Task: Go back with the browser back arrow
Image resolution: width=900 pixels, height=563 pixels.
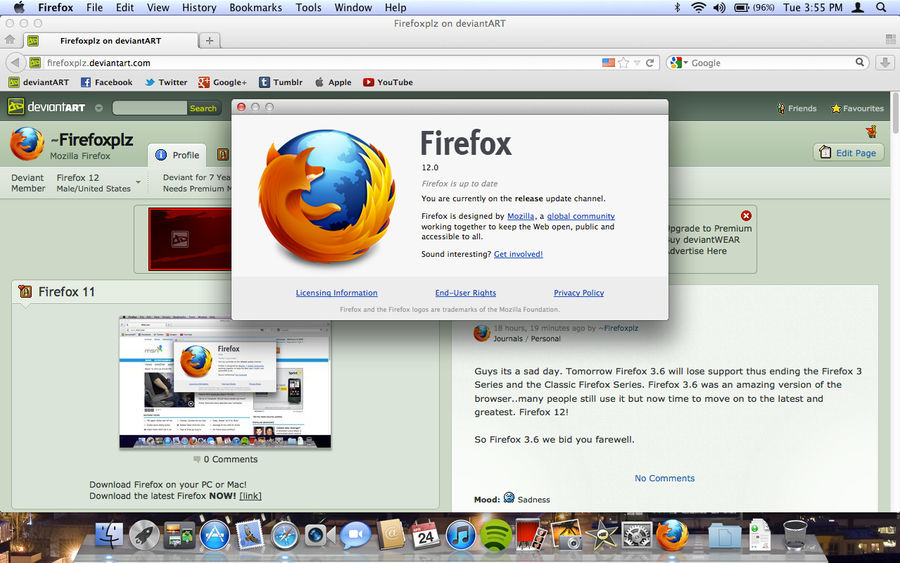Action: click(15, 63)
